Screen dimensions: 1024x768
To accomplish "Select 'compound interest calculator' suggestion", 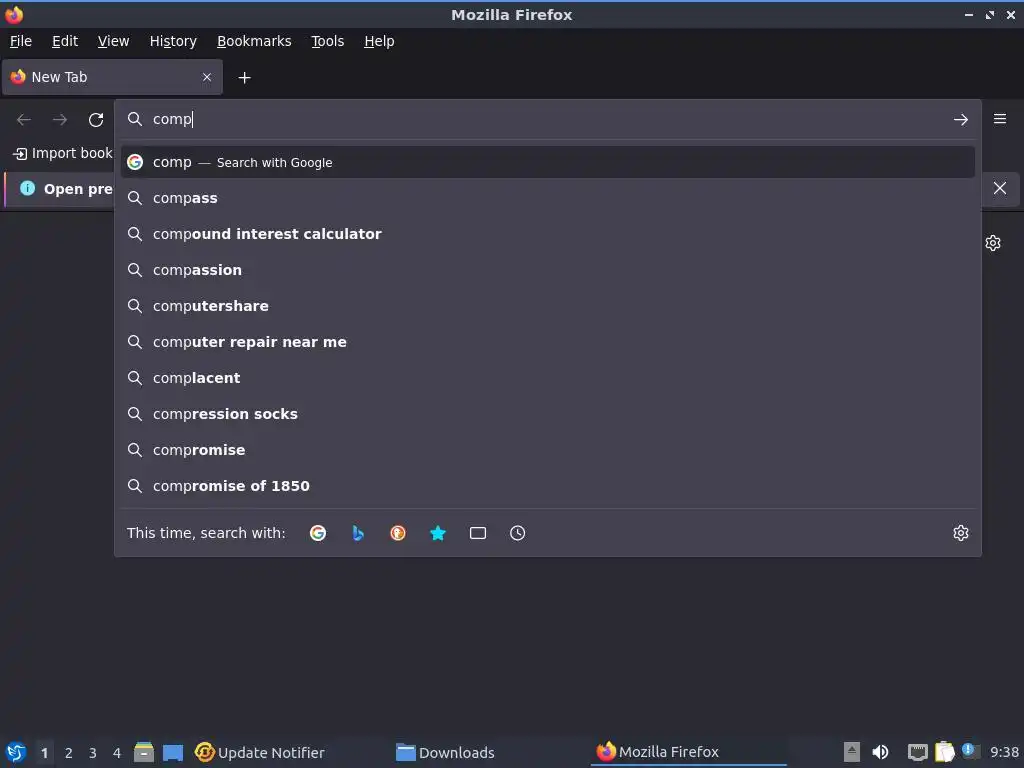I will coord(547,234).
